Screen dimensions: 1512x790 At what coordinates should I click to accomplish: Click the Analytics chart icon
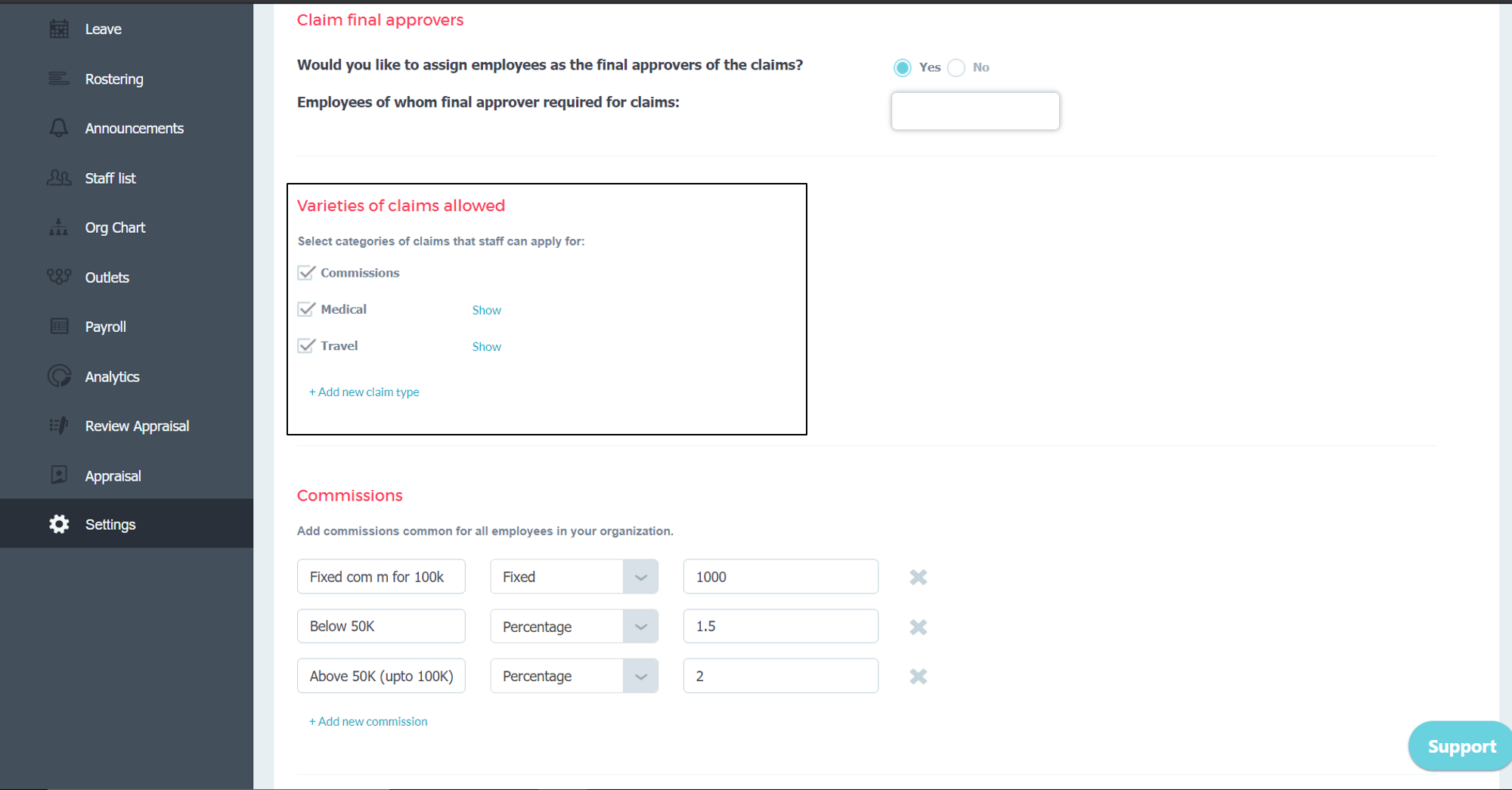click(x=59, y=376)
